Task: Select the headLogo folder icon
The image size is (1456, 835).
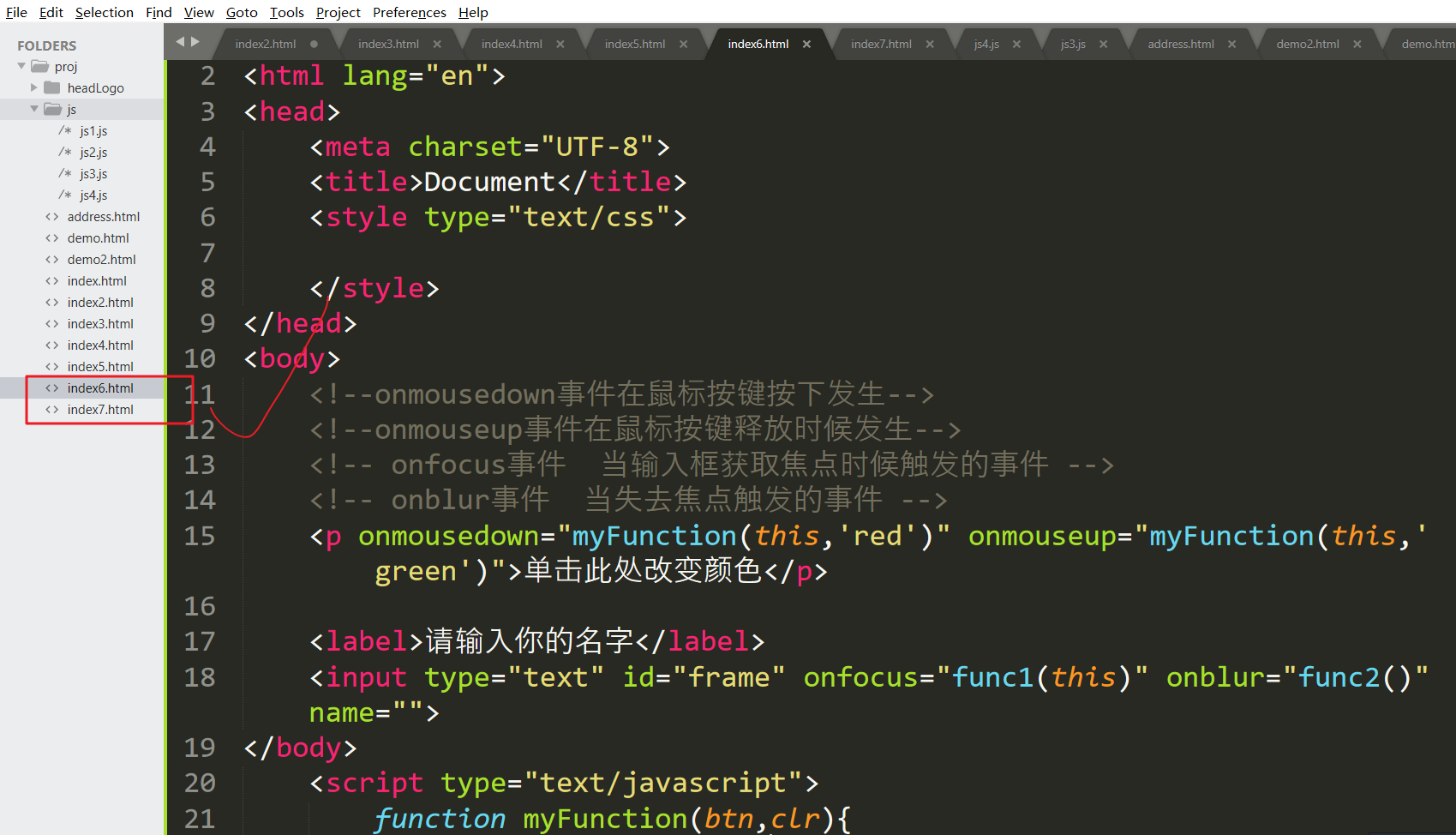Action: 52,87
